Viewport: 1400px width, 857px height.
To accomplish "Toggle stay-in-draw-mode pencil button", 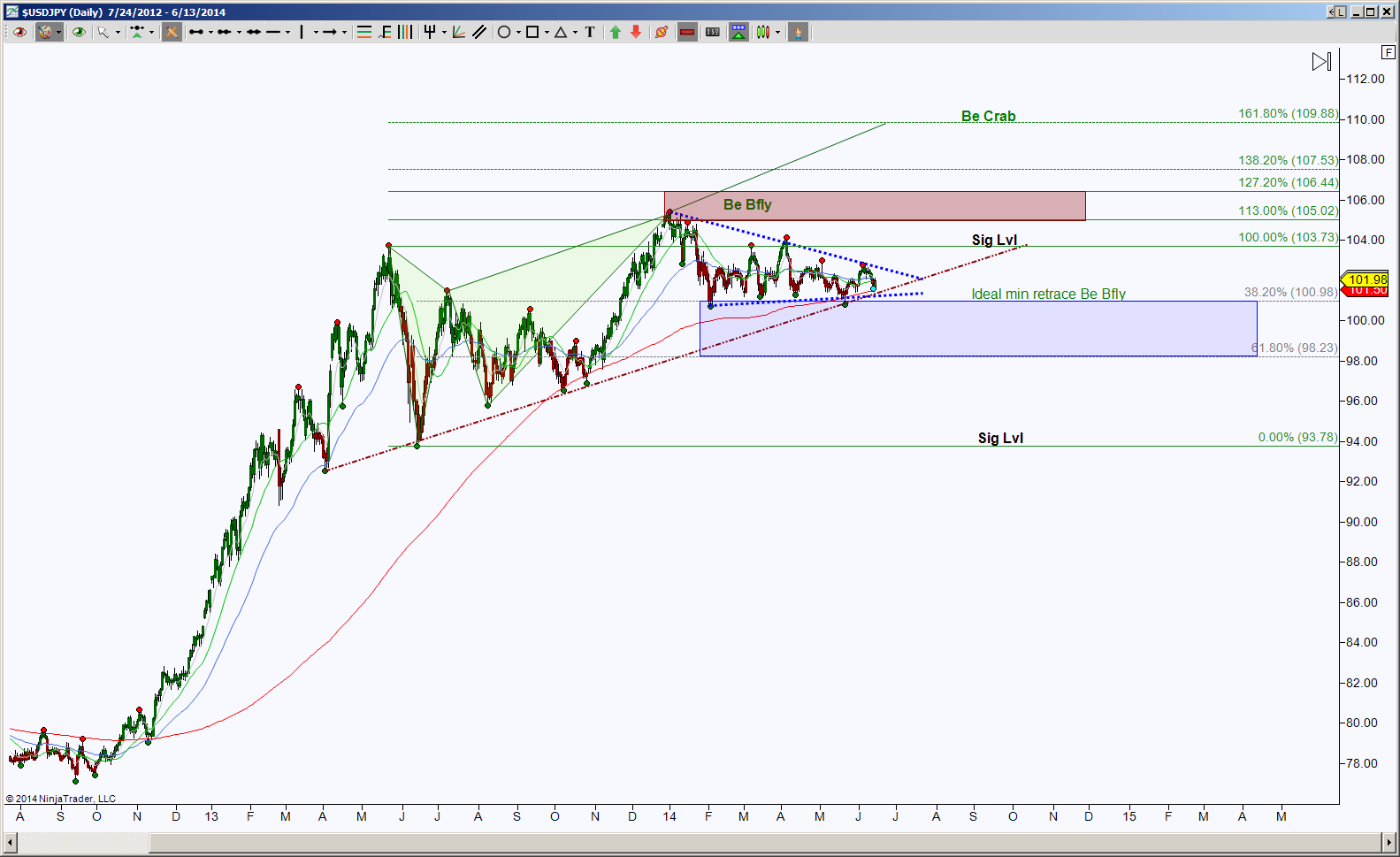I will pos(172,32).
